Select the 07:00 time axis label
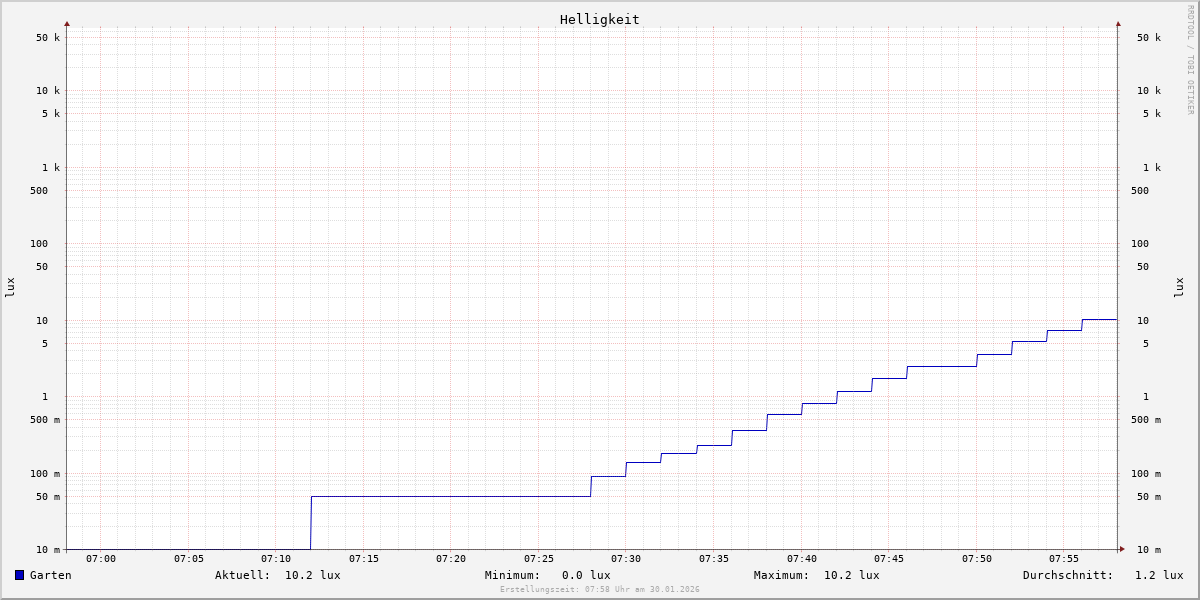This screenshot has width=1200, height=600. tap(101, 559)
